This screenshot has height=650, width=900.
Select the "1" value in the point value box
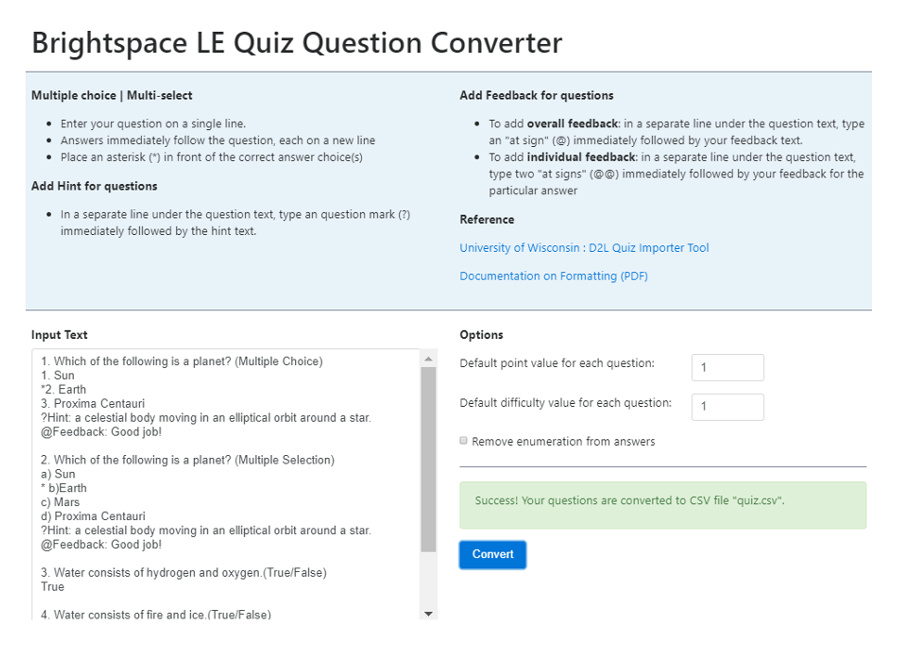[x=705, y=367]
